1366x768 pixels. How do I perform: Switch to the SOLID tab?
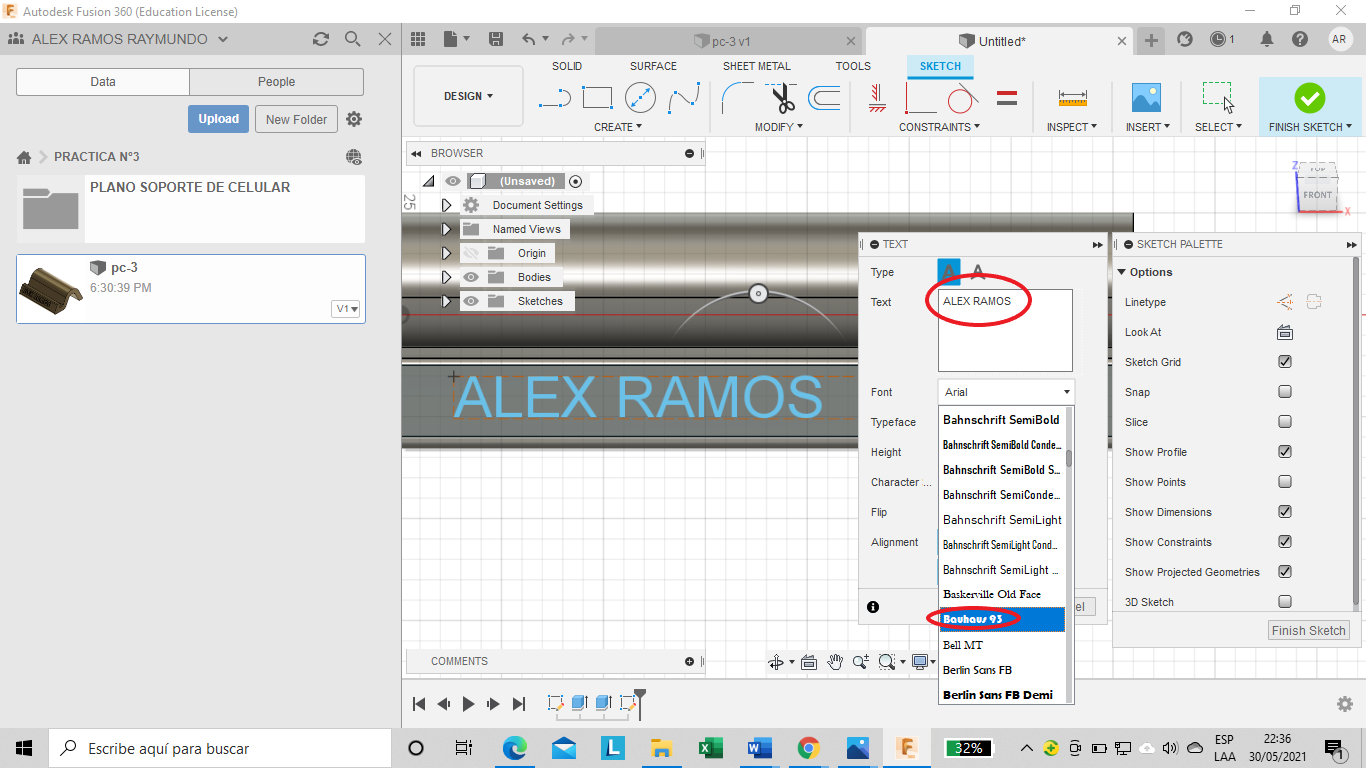(x=567, y=66)
